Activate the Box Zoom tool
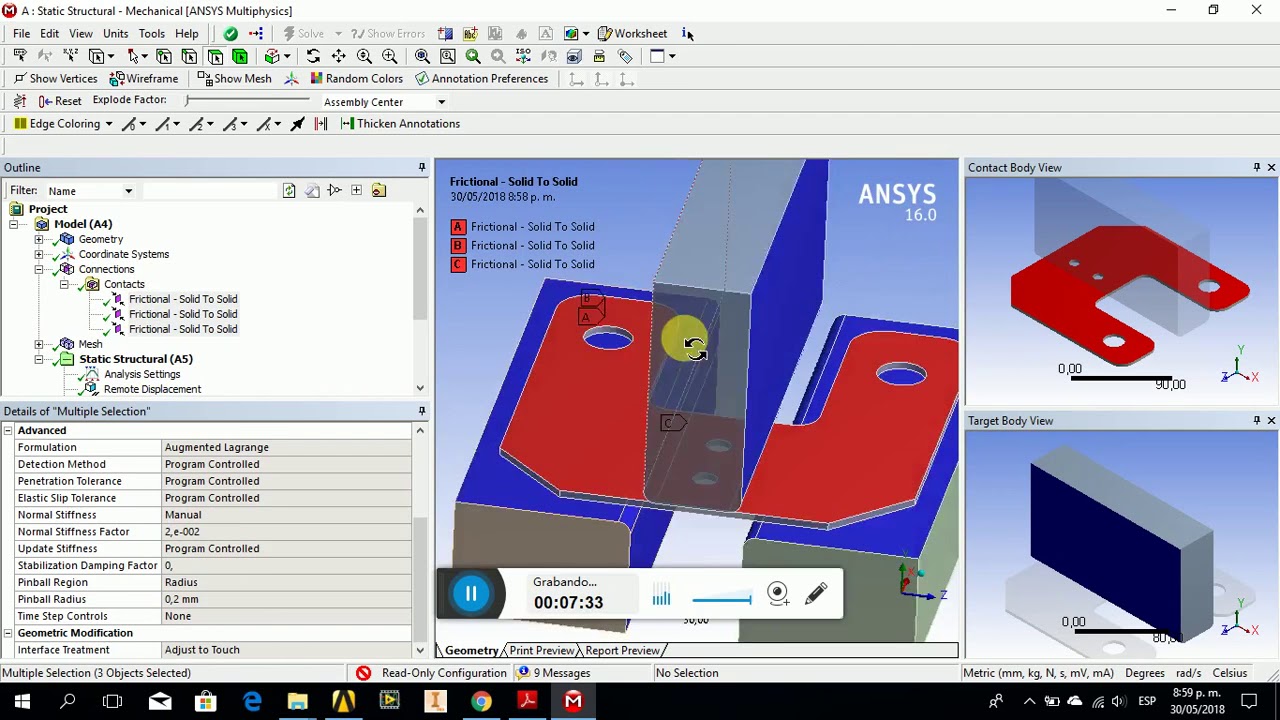Screen dimensions: 1280x720 pos(389,56)
